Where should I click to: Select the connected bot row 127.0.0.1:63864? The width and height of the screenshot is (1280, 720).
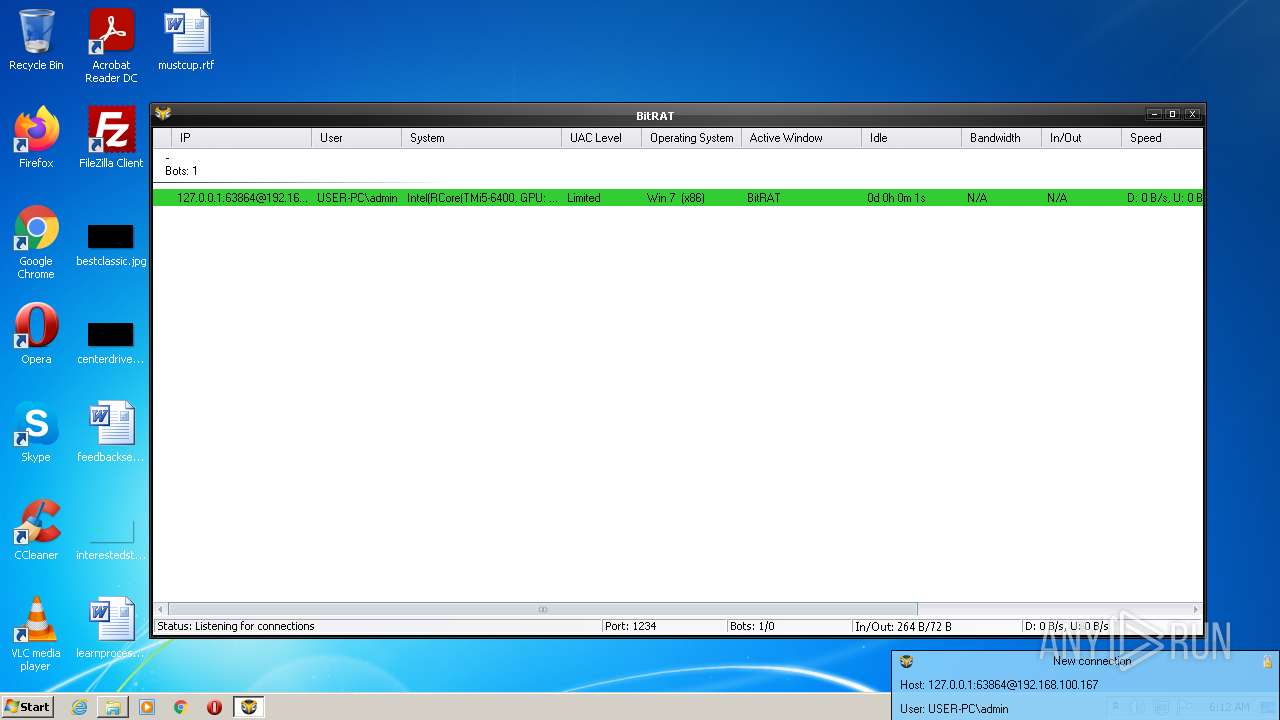pos(677,198)
